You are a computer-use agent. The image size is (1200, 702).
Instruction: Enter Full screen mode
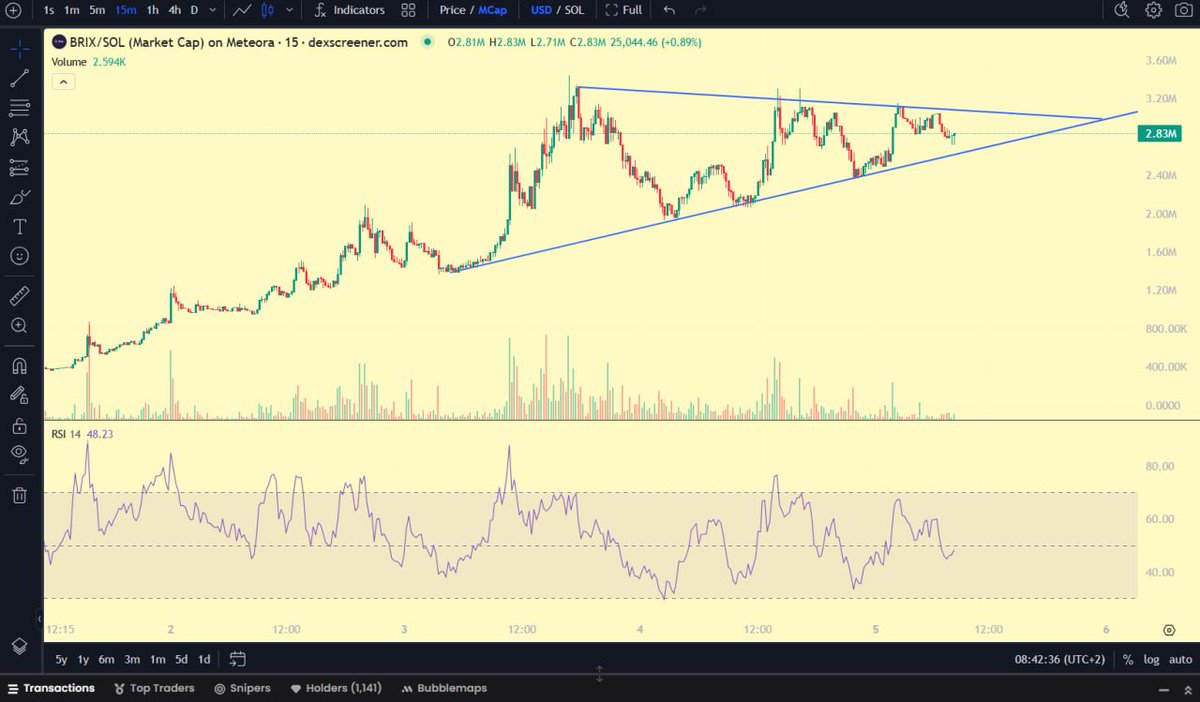(x=624, y=10)
